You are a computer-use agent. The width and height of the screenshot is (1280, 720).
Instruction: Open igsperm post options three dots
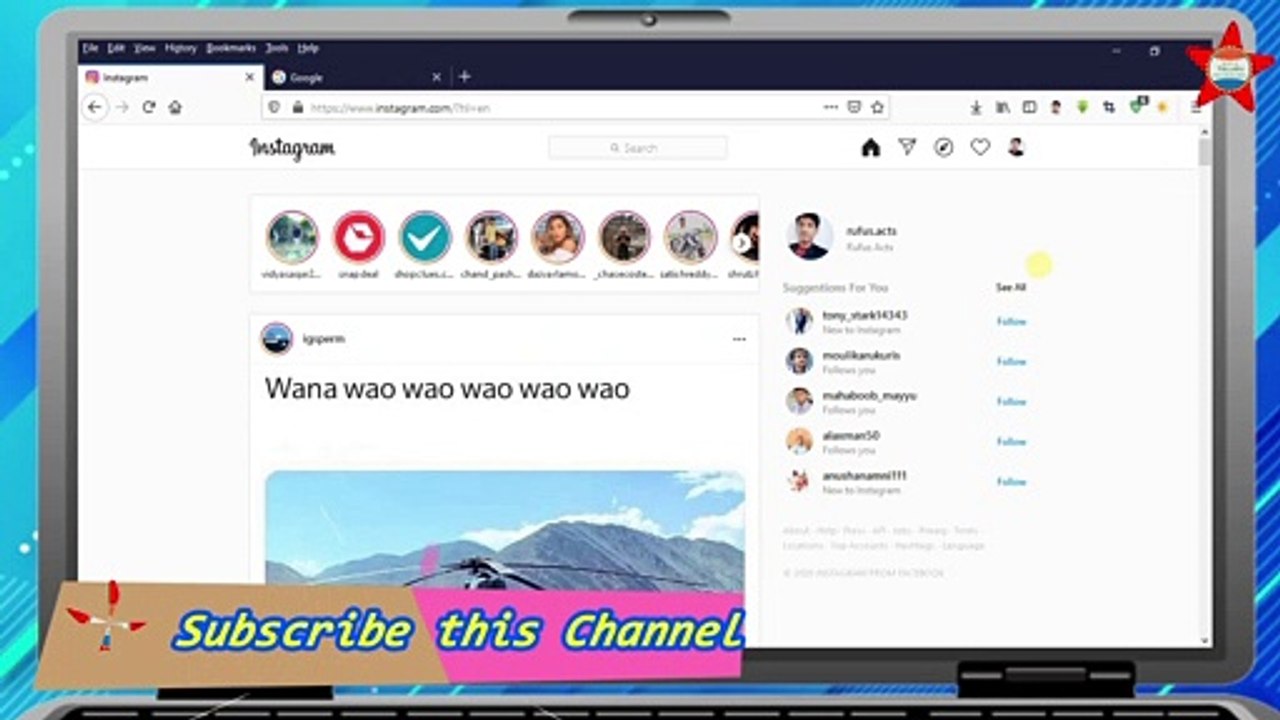tap(739, 339)
